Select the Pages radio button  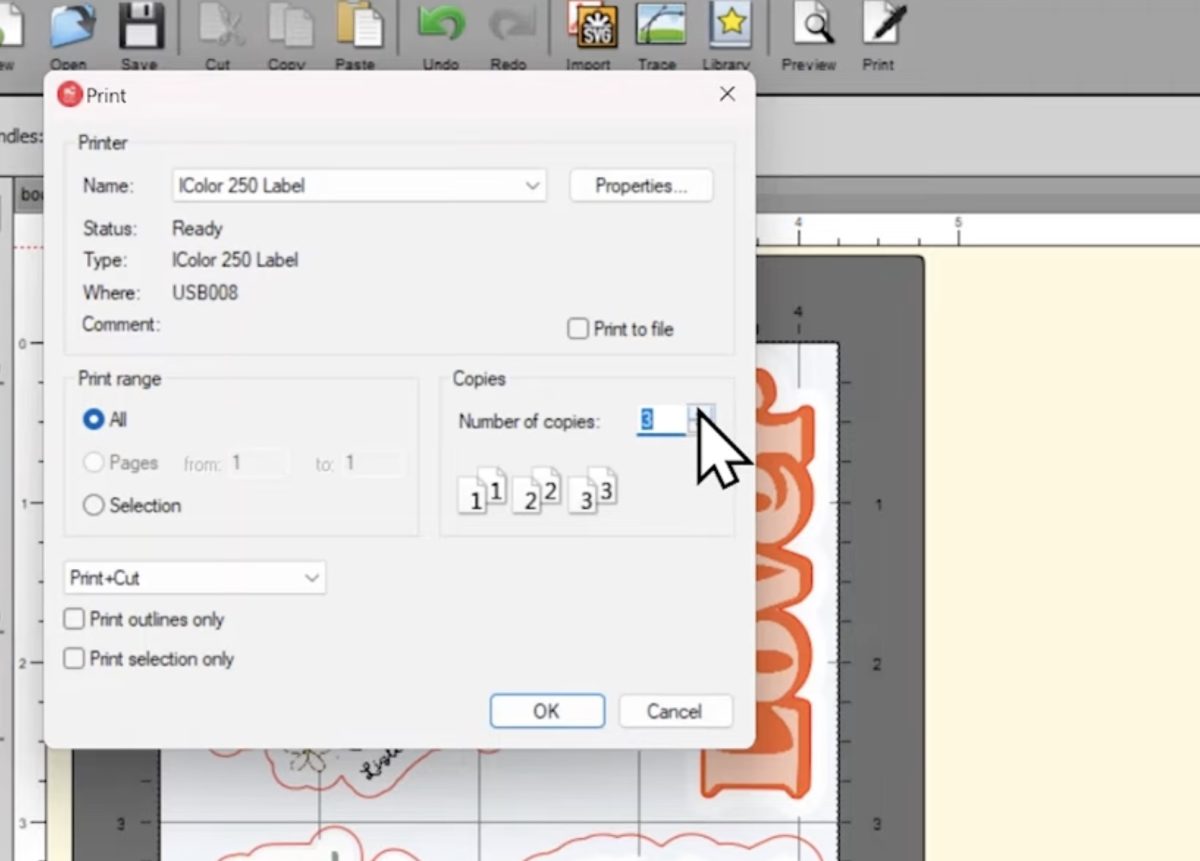pos(94,463)
